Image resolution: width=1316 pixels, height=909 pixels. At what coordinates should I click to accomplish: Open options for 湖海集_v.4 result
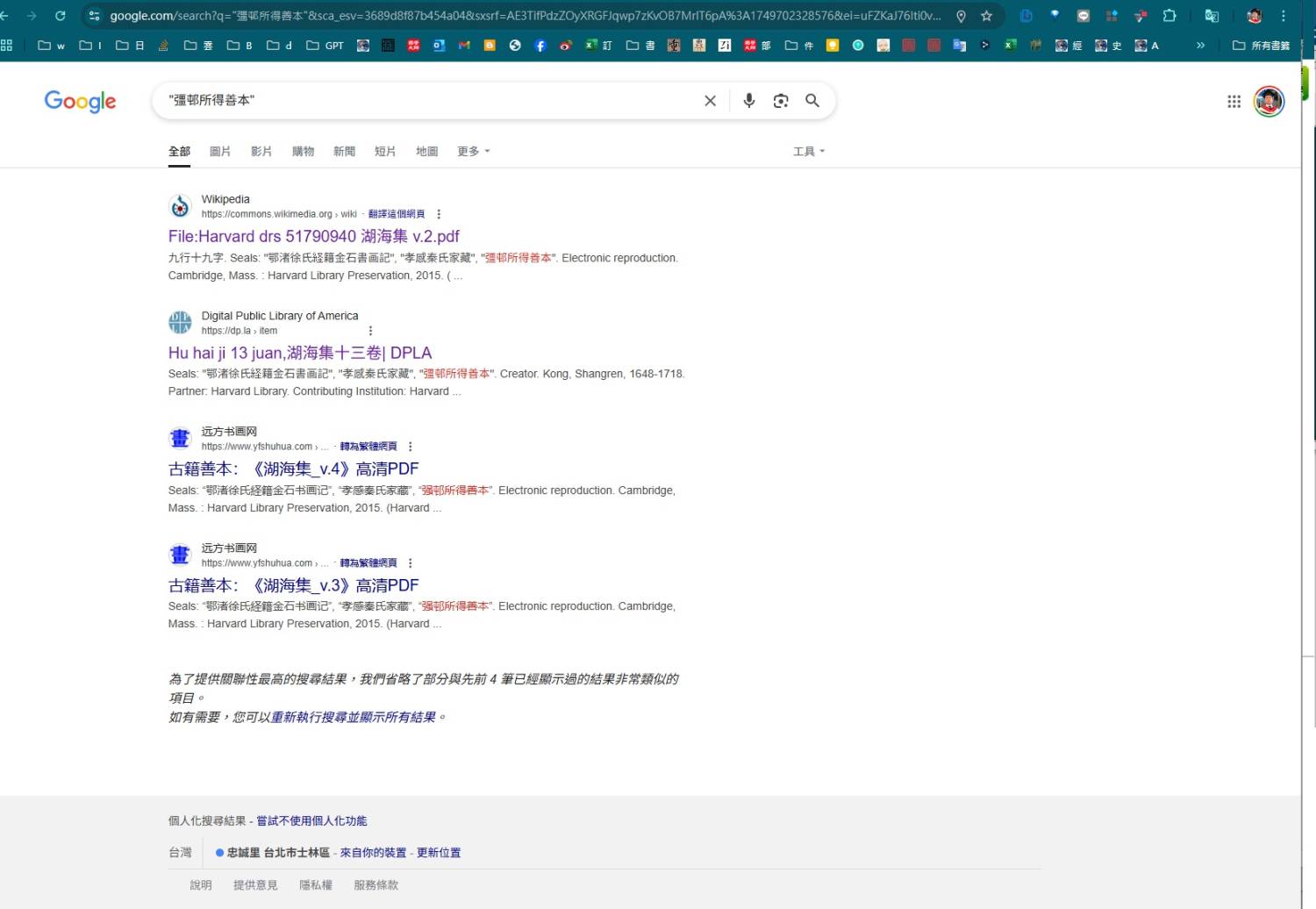coord(410,447)
